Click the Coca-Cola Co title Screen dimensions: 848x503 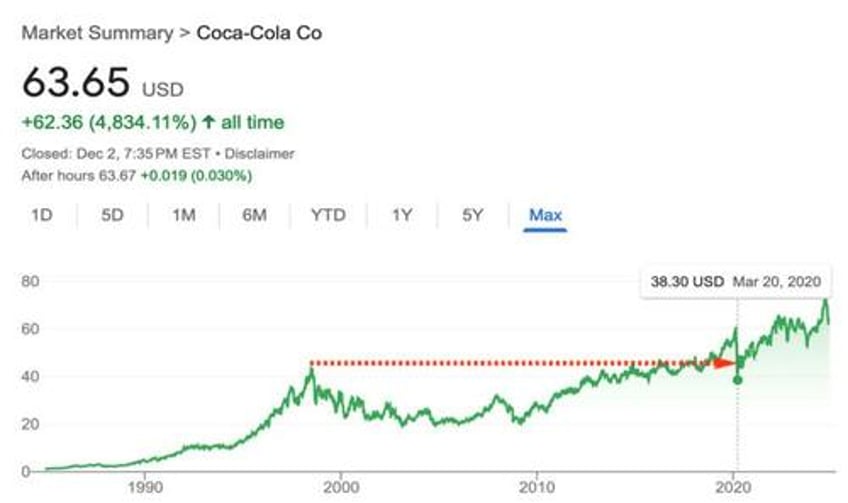[x=259, y=33]
